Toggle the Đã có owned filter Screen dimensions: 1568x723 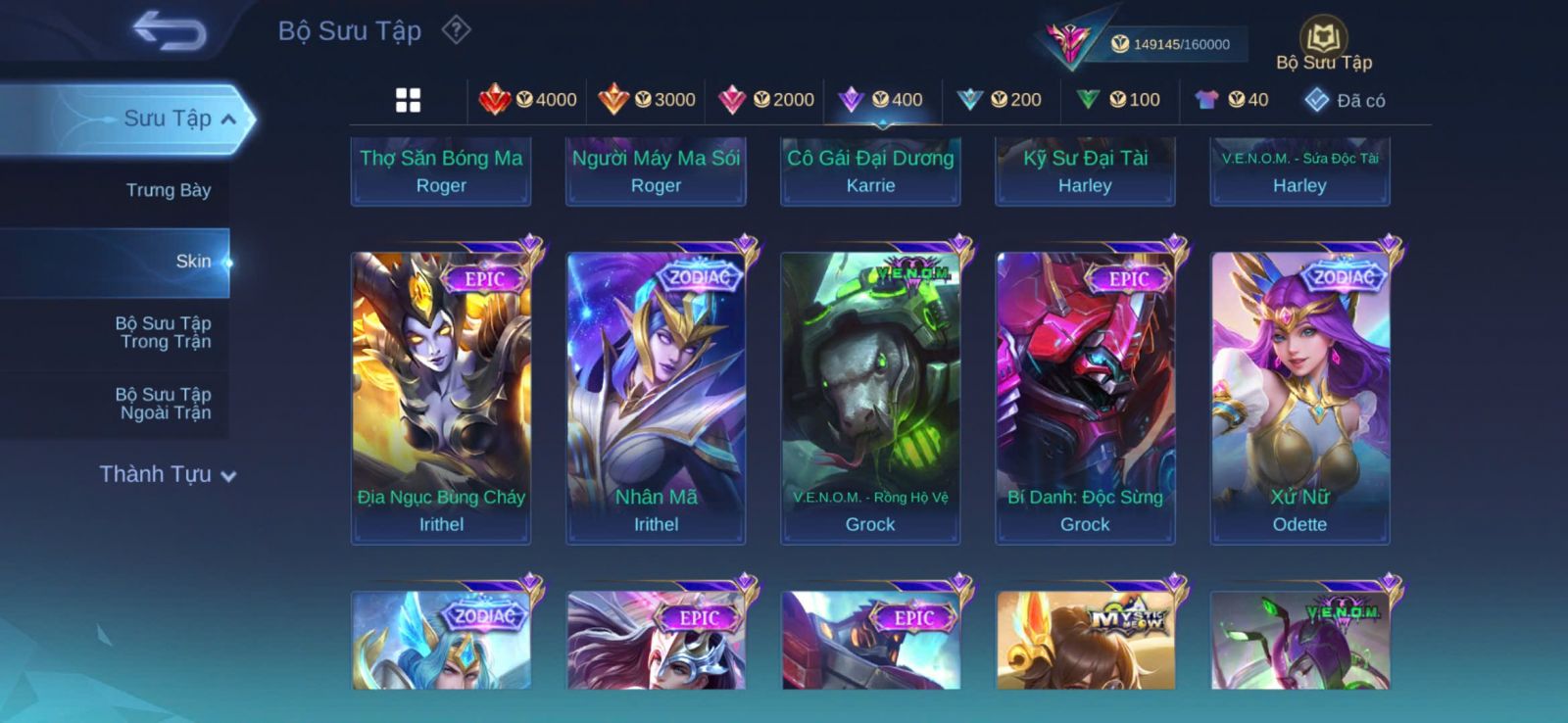click(x=1344, y=100)
